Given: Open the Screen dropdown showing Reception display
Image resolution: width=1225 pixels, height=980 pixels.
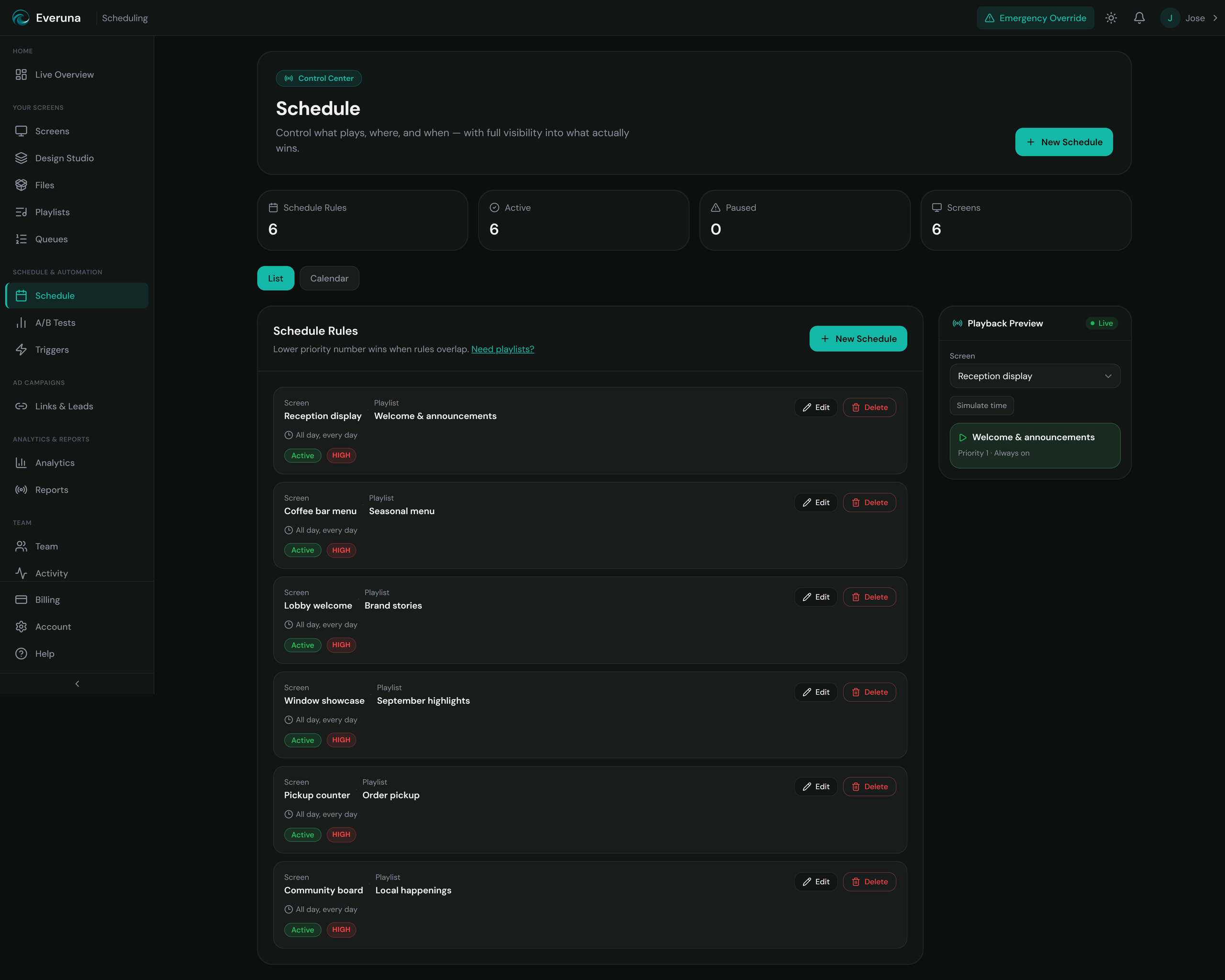Looking at the screenshot, I should click(x=1035, y=376).
